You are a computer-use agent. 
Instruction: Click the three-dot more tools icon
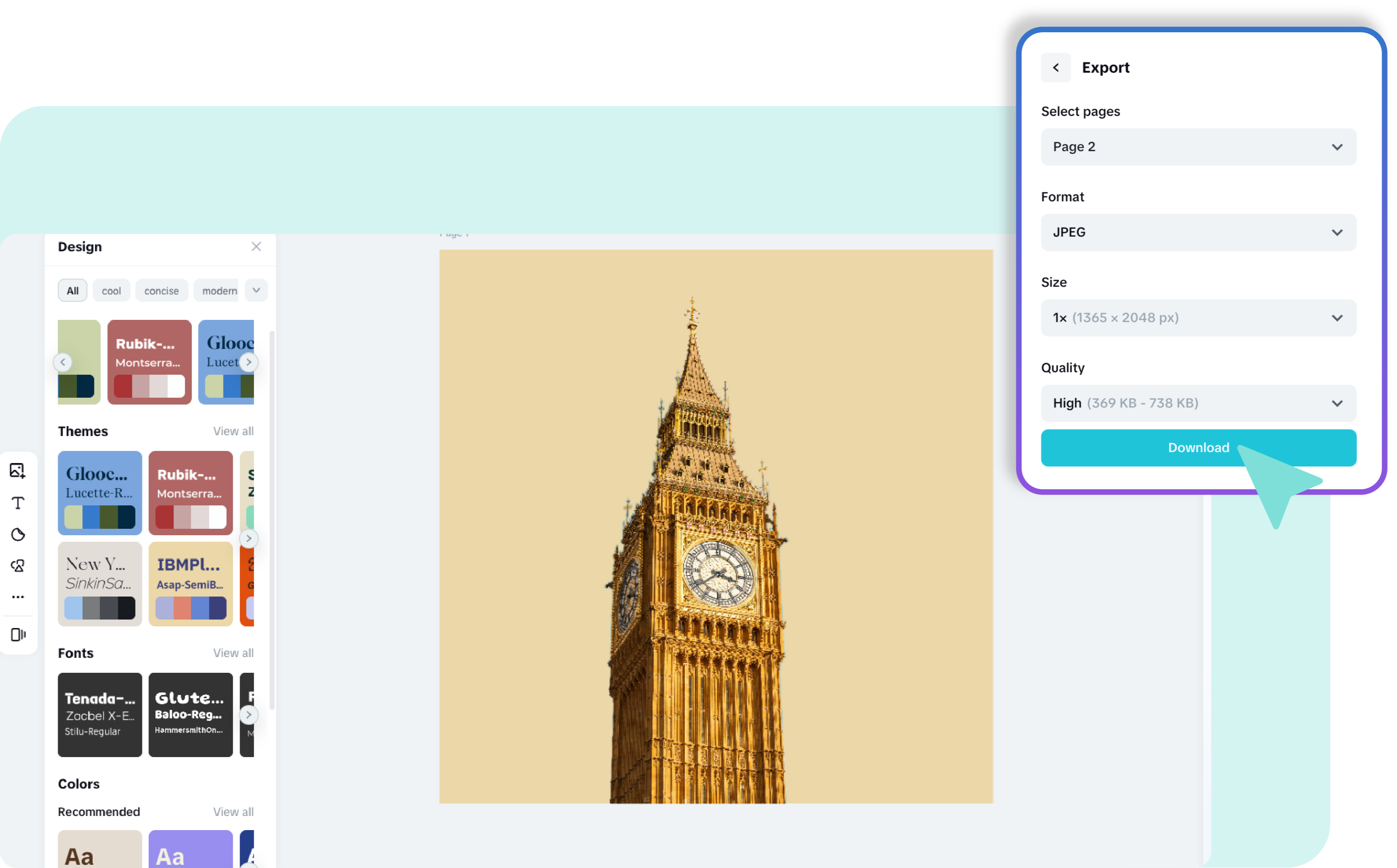(x=18, y=597)
